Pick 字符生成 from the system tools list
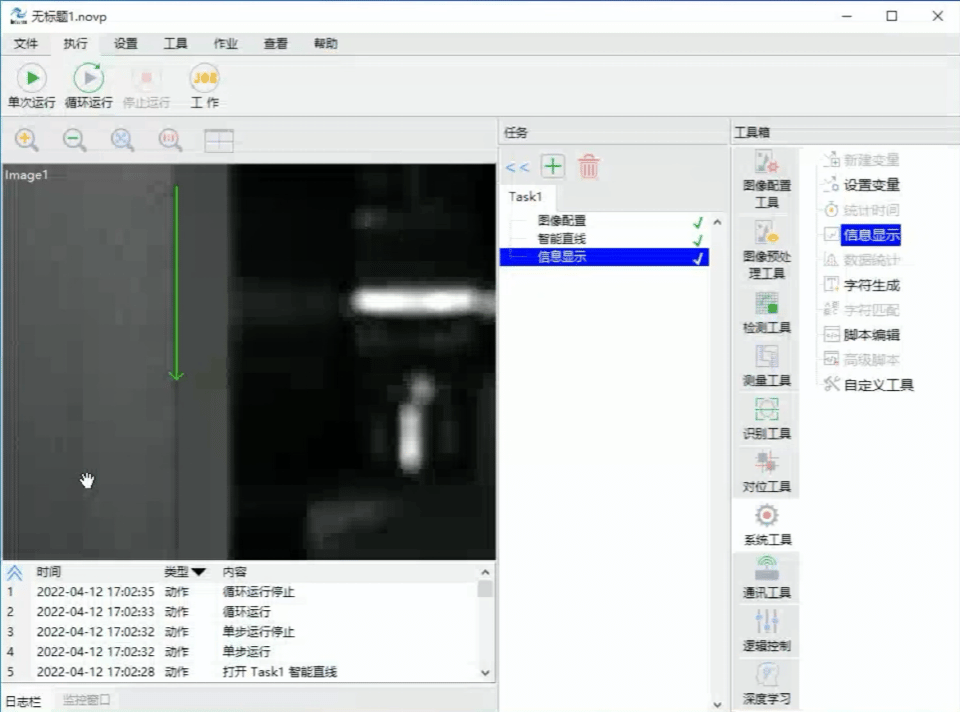Screen dimensions: 960x712 coord(870,285)
